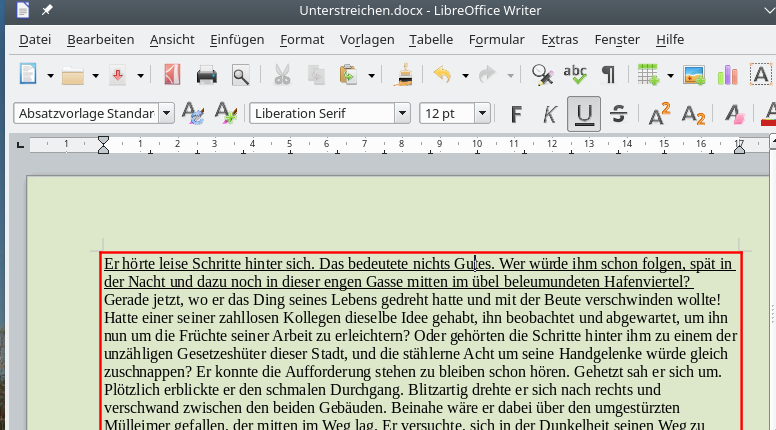Open the table size dropdown arrow
Viewport: 776px width, 430px height.
pos(670,76)
